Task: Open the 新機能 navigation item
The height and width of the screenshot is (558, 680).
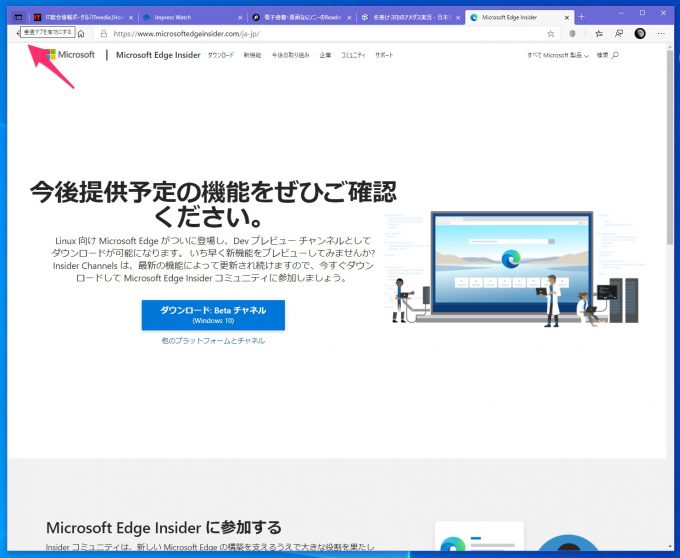Action: (x=252, y=55)
